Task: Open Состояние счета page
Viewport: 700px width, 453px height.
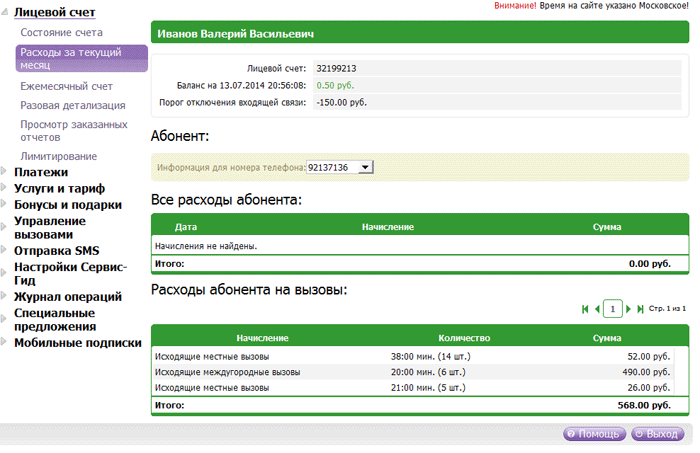Action: coord(61,33)
